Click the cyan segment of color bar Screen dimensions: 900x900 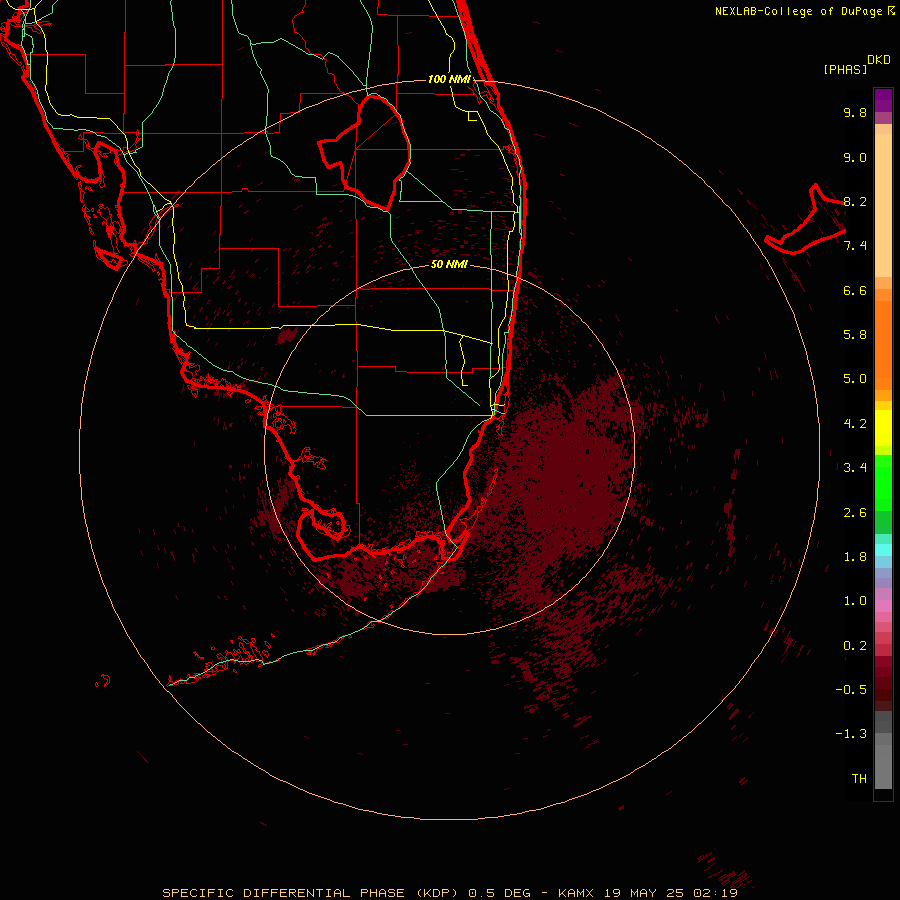pos(883,550)
